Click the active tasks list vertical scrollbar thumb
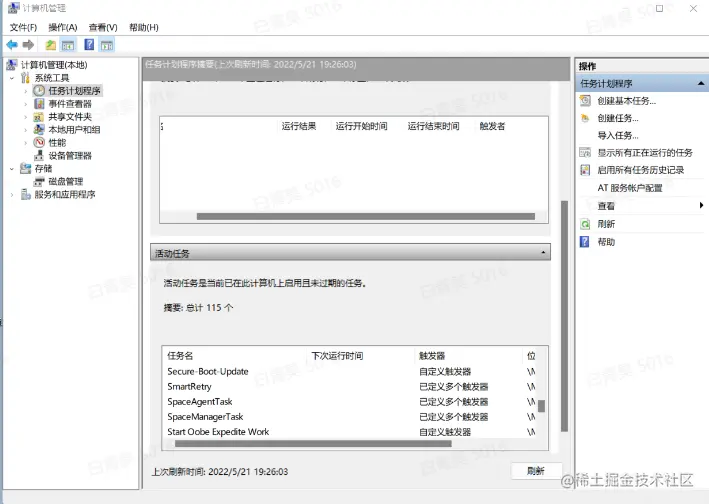This screenshot has height=504, width=709. tap(541, 406)
